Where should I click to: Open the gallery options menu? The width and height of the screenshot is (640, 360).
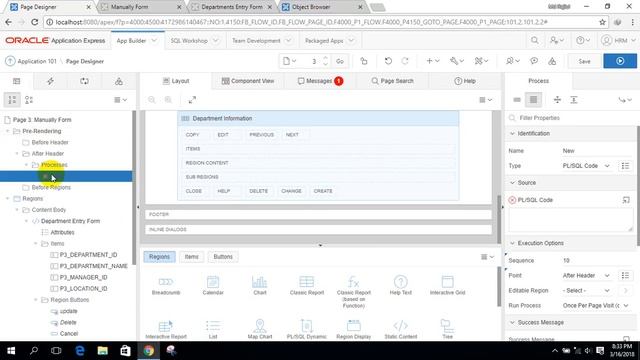point(487,257)
